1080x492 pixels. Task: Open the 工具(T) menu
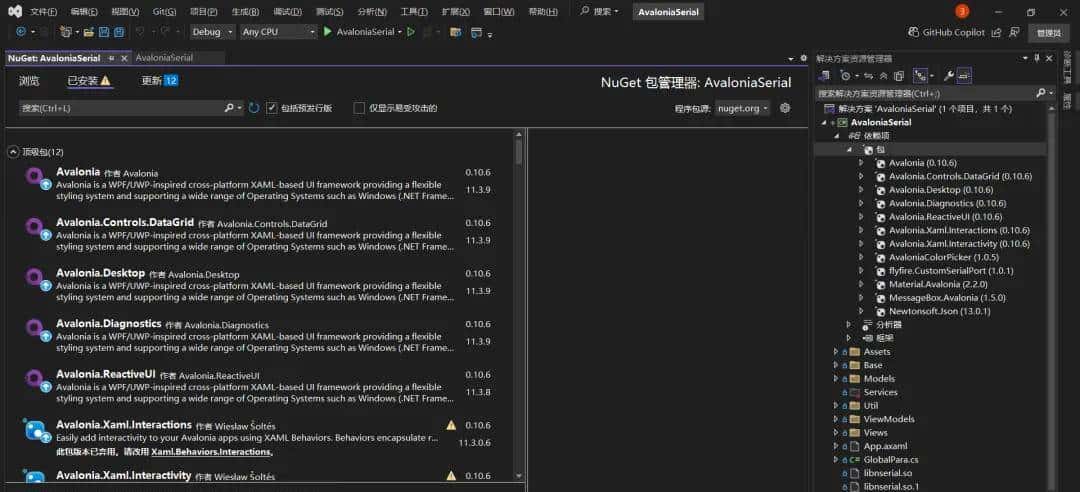(x=414, y=12)
